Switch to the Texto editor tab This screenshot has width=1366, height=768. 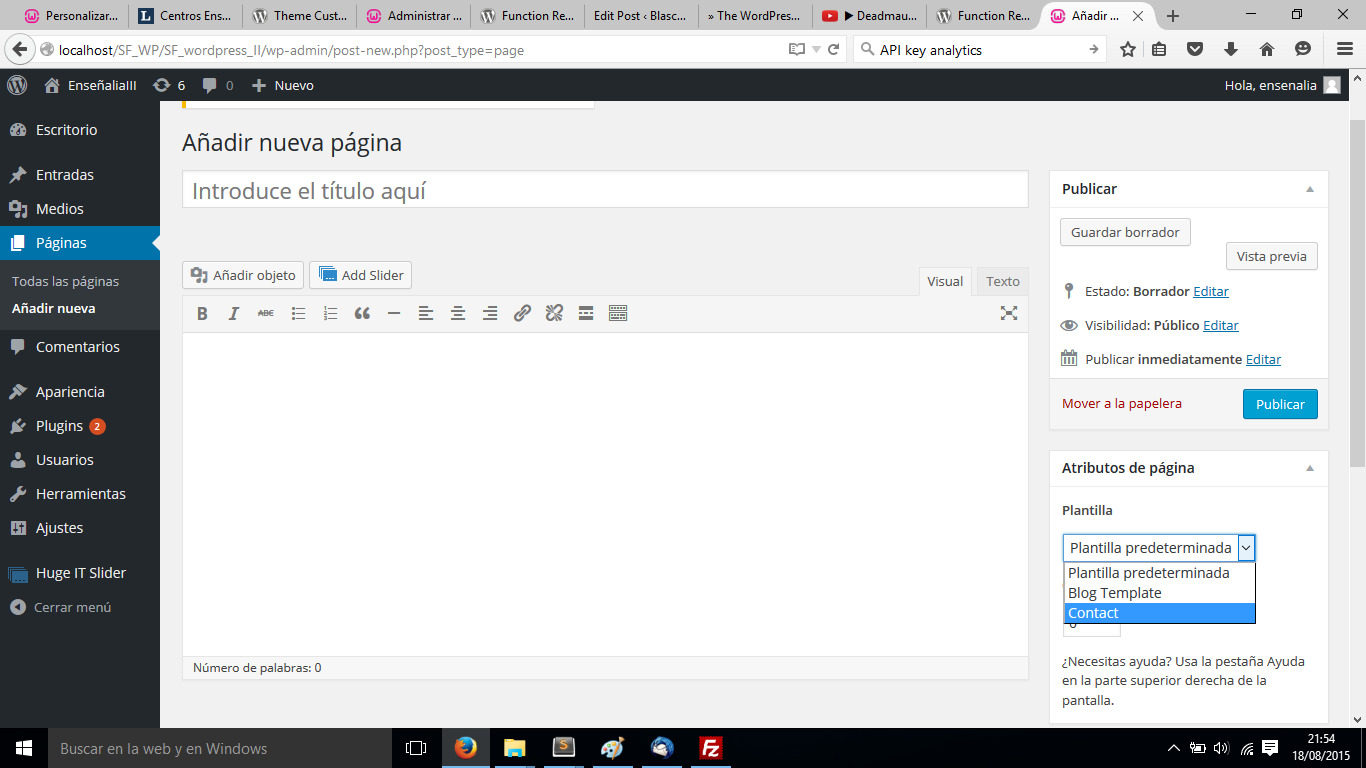(1003, 281)
